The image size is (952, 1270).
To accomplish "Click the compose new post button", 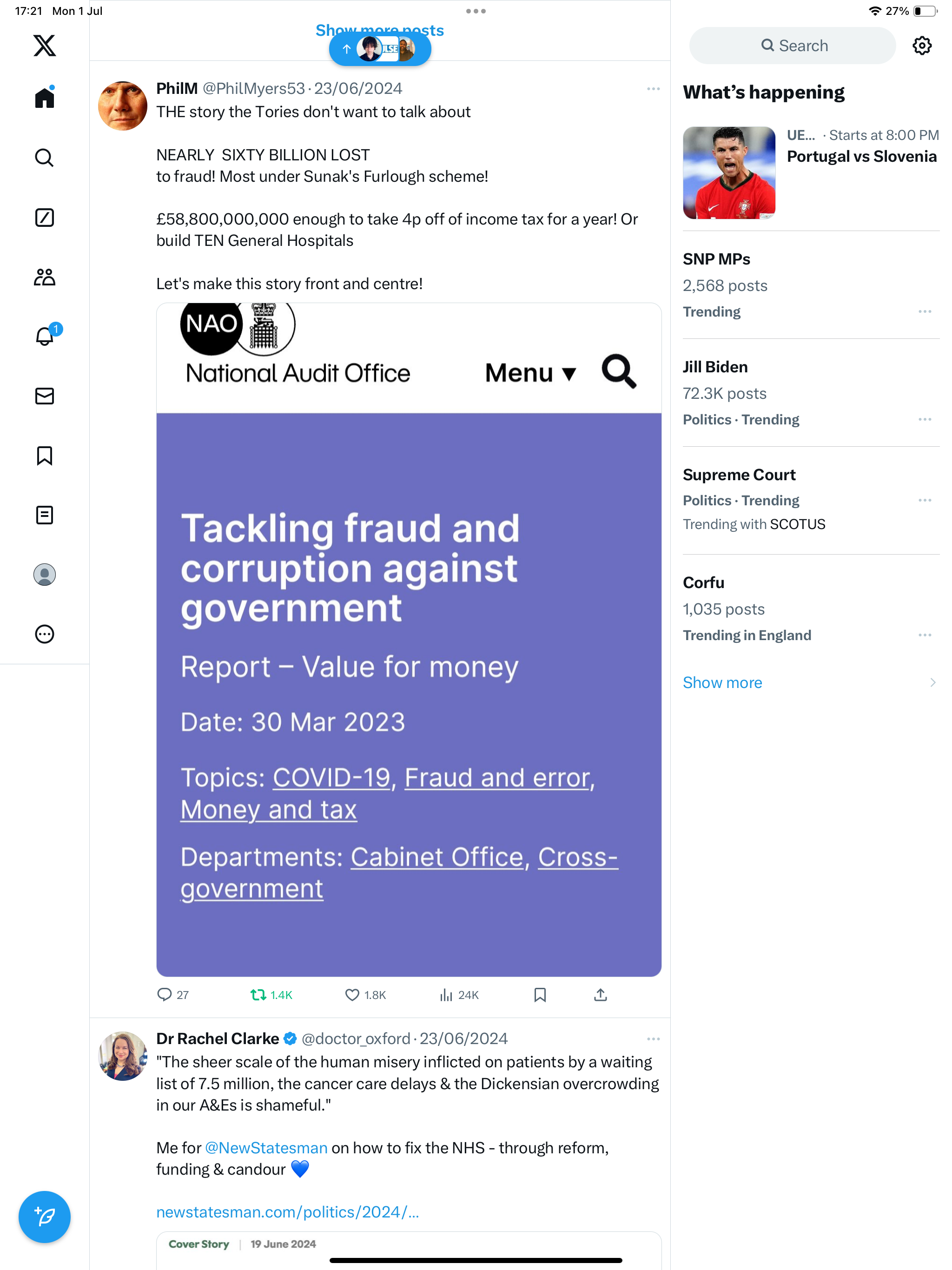I will pyautogui.click(x=44, y=1217).
